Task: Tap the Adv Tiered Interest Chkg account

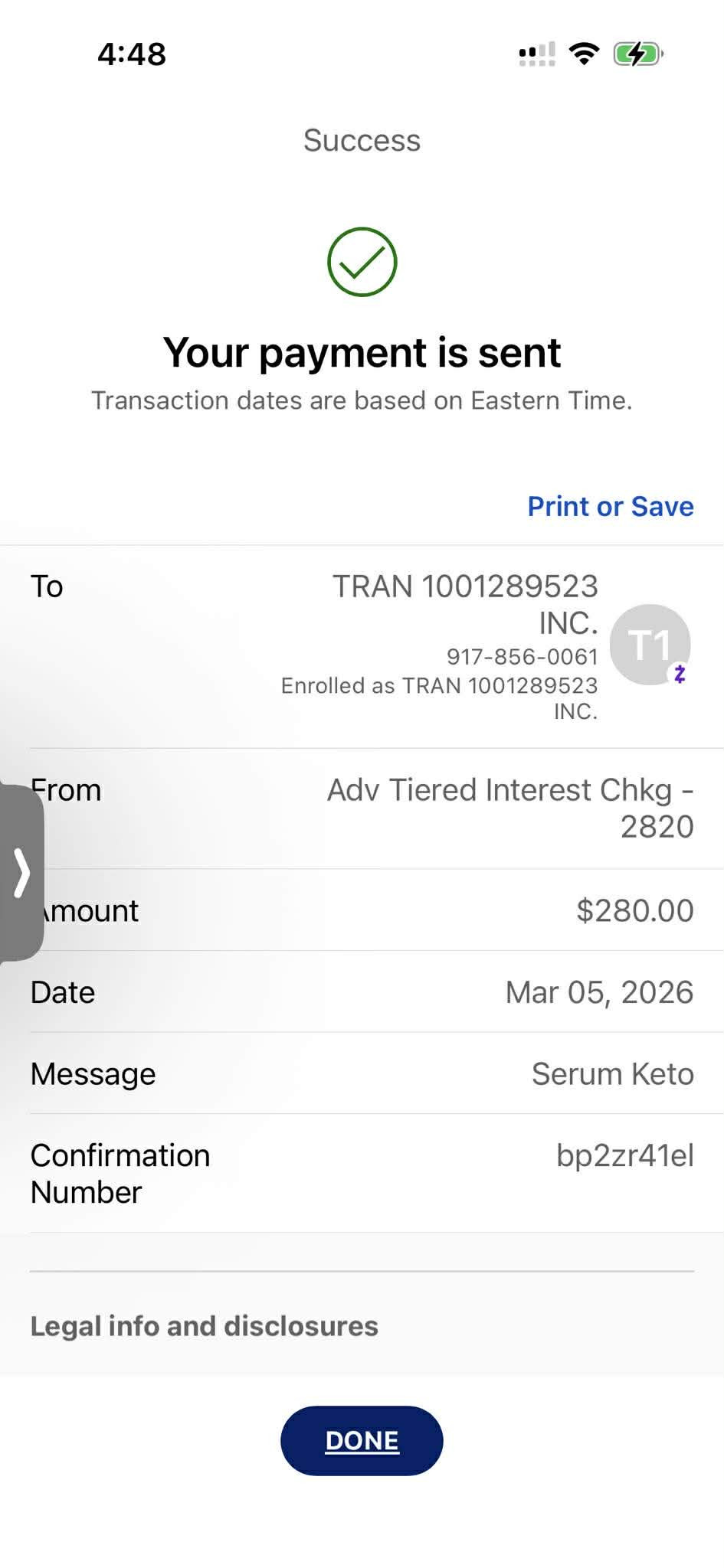Action: (x=510, y=808)
